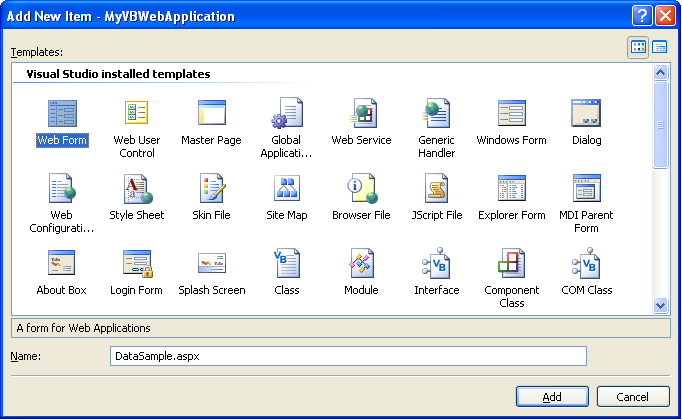682x420 pixels.
Task: Select the Component Class template
Action: click(x=511, y=264)
